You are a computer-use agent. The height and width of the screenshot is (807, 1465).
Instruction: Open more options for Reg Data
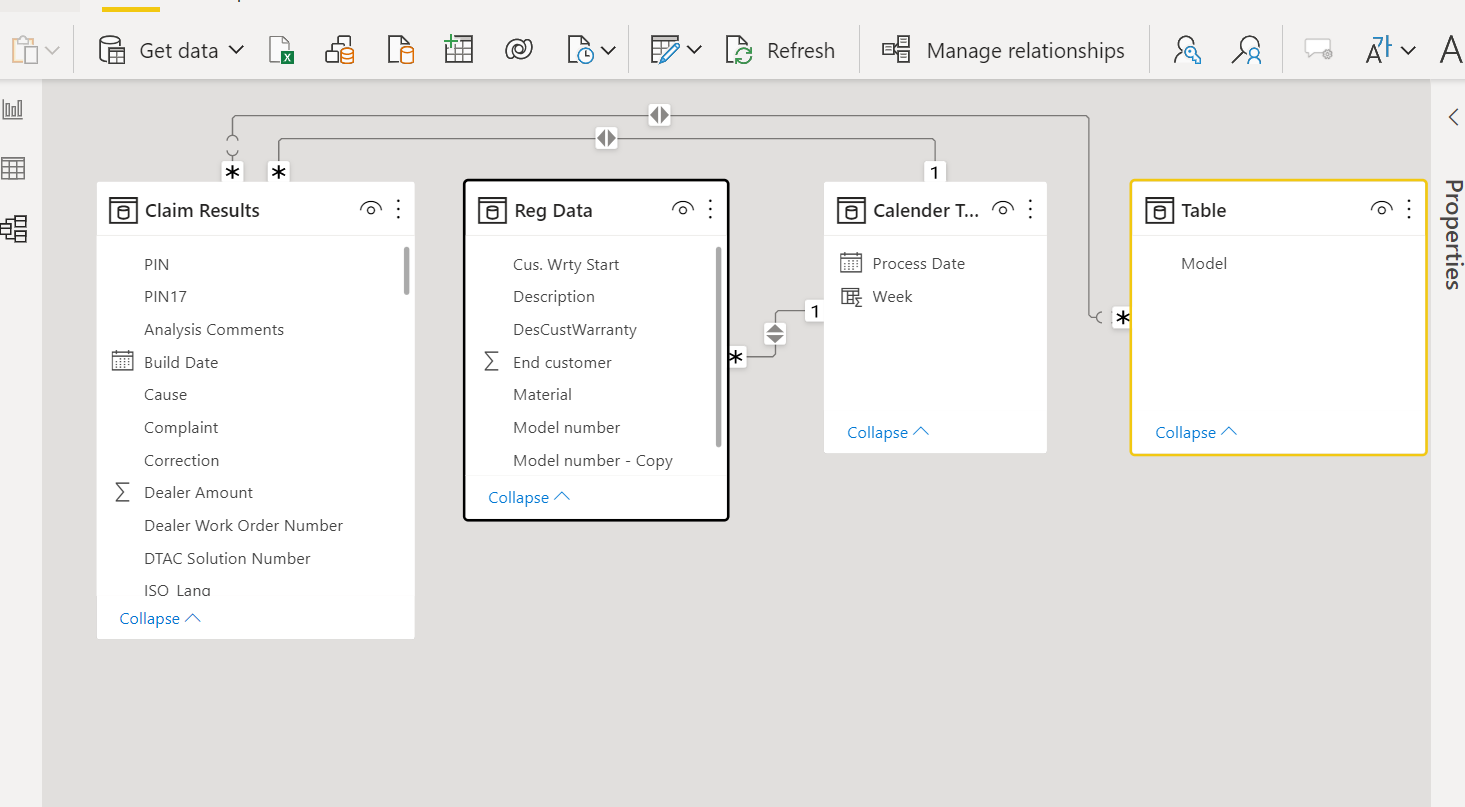[x=711, y=209]
